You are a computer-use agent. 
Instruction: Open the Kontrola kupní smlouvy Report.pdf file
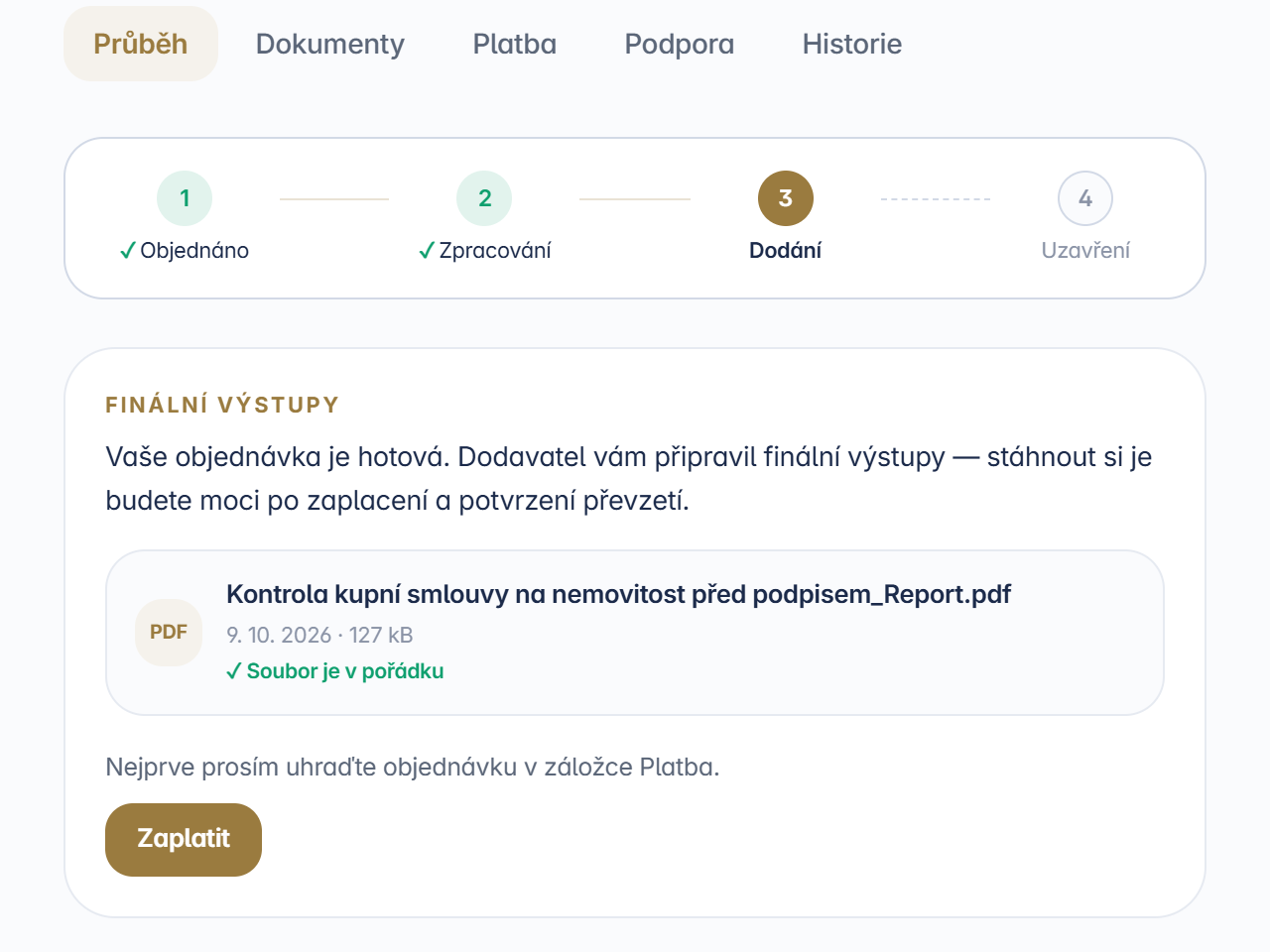click(618, 594)
